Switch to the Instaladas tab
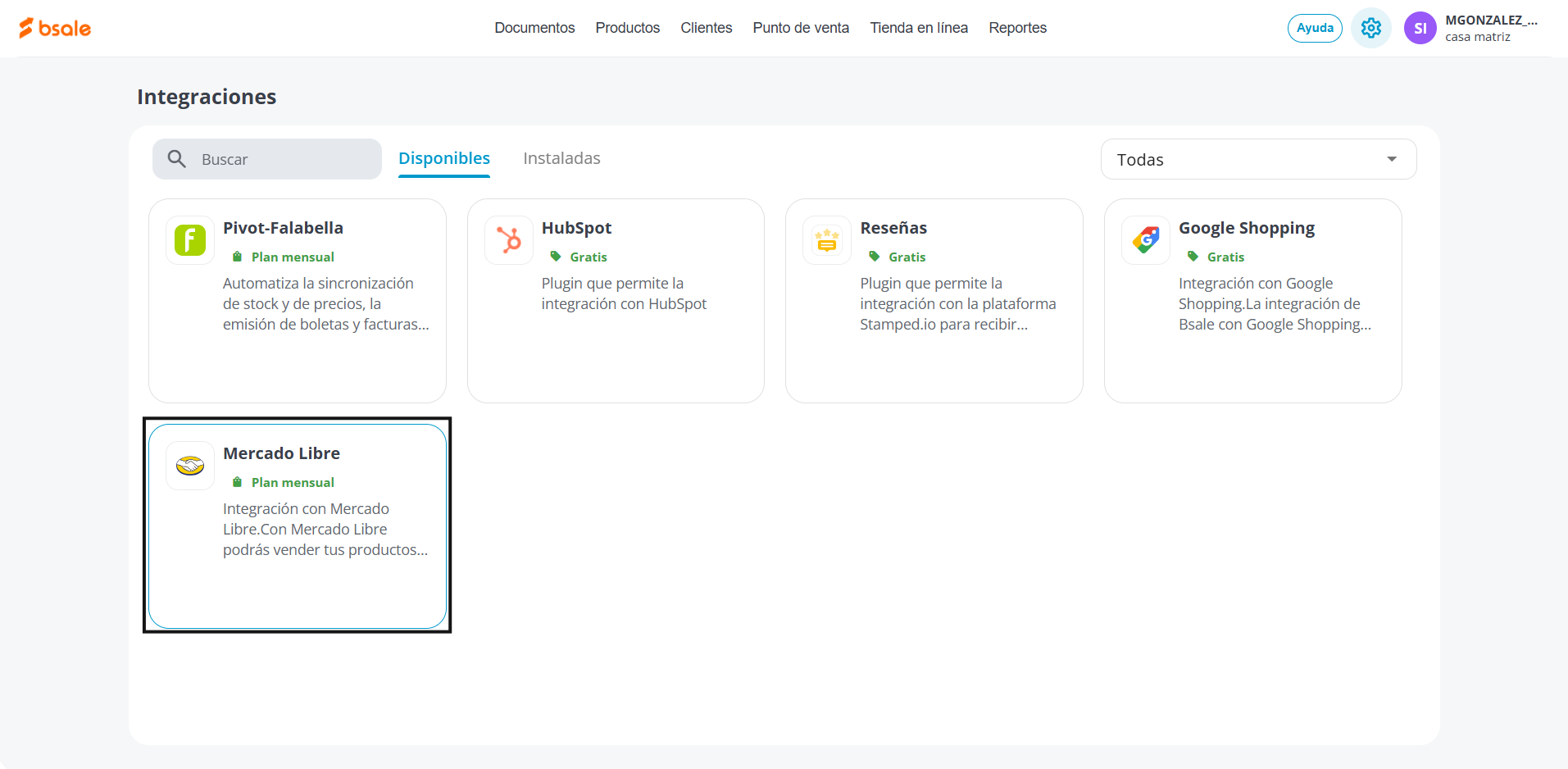 pos(561,158)
